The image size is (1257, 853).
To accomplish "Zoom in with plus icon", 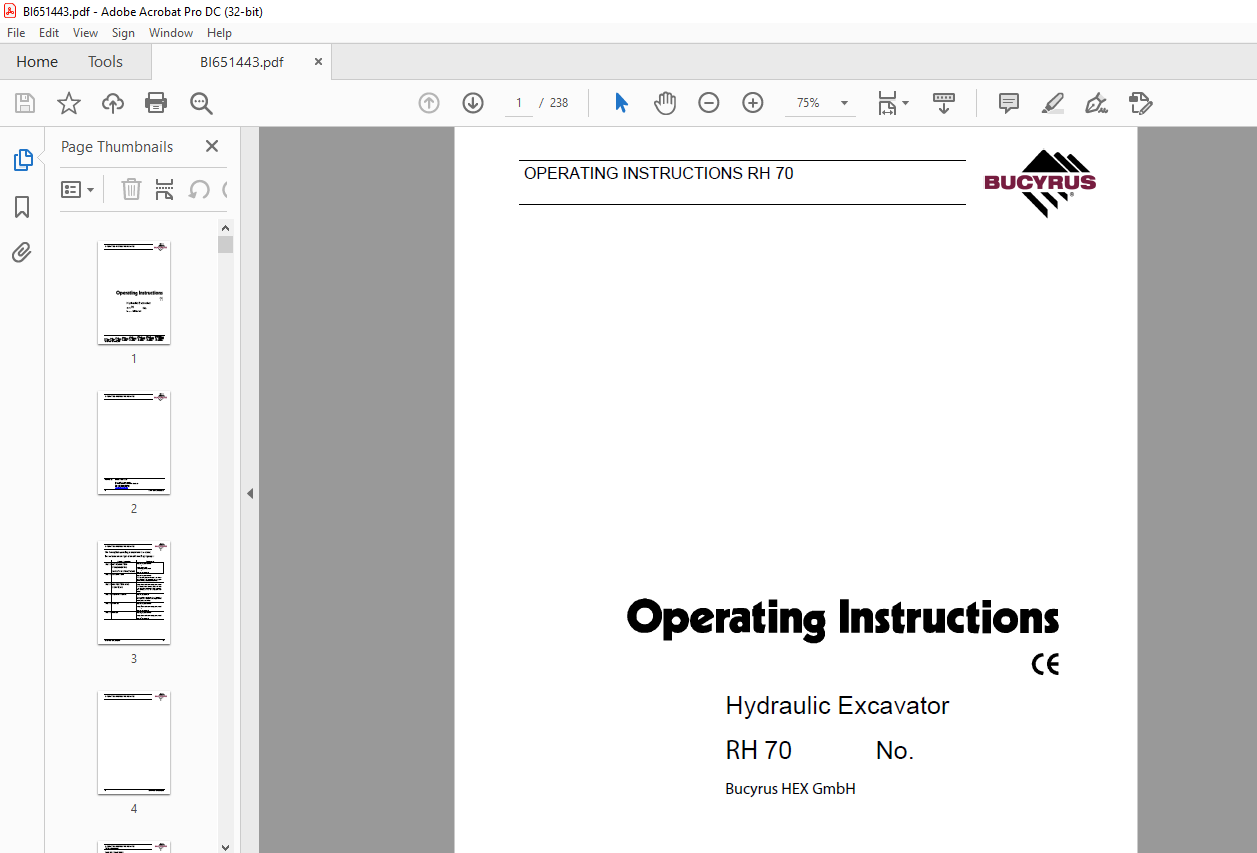I will point(753,103).
